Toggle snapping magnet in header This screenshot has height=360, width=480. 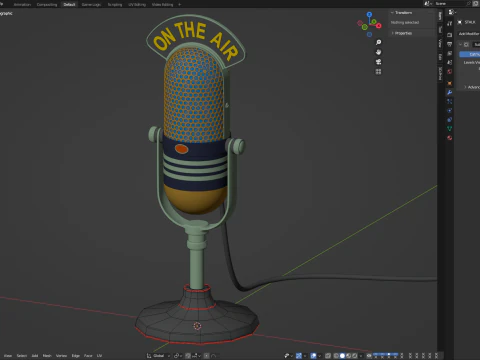(x=188, y=356)
